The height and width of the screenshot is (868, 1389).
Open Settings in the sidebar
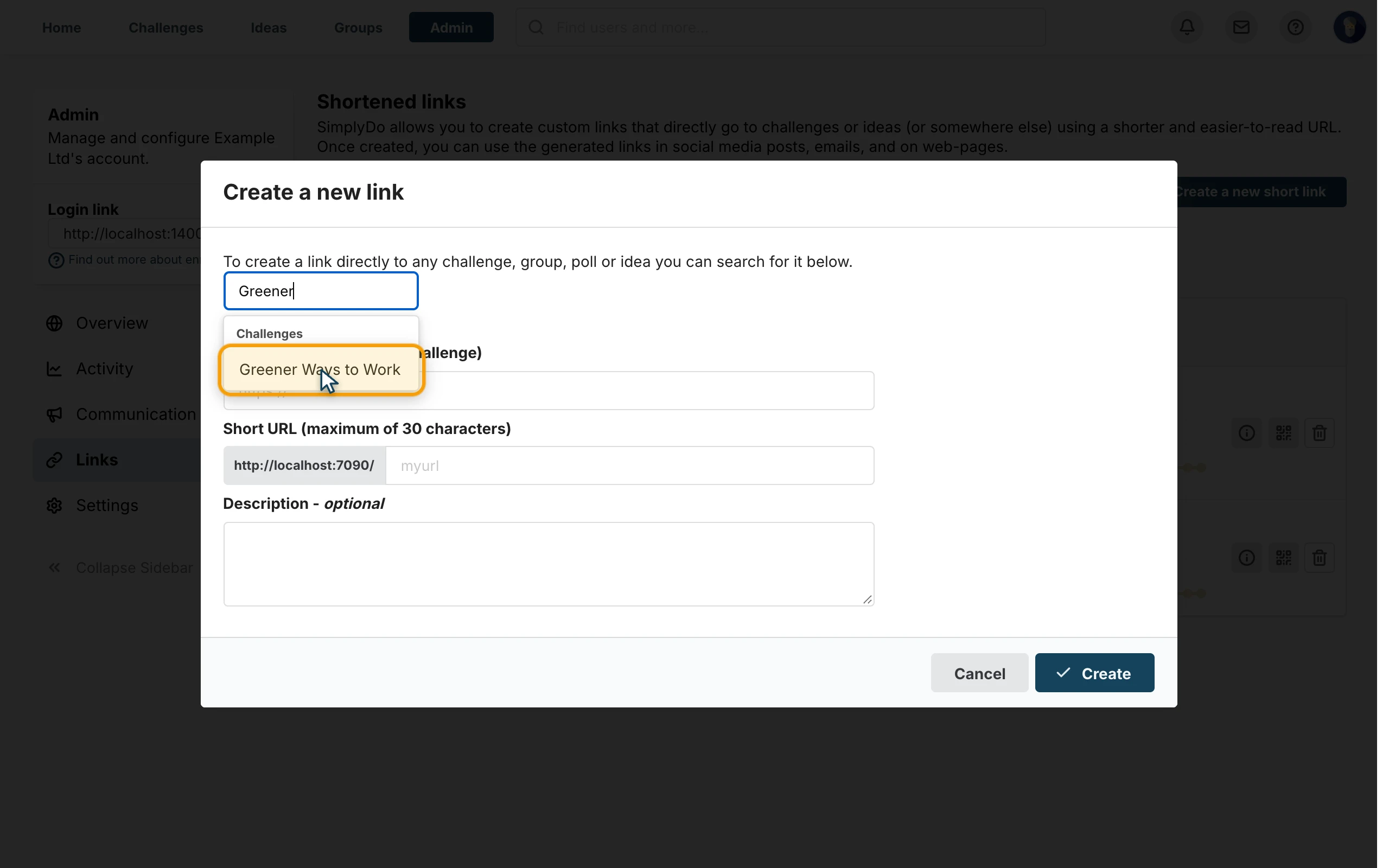click(107, 505)
